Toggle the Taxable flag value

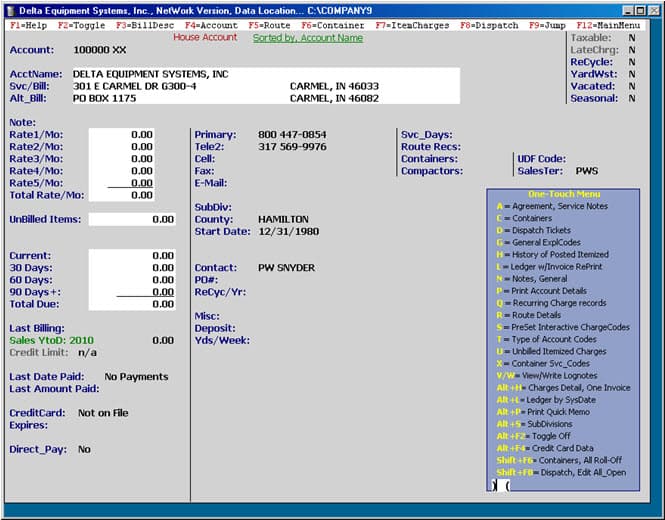pyautogui.click(x=631, y=37)
